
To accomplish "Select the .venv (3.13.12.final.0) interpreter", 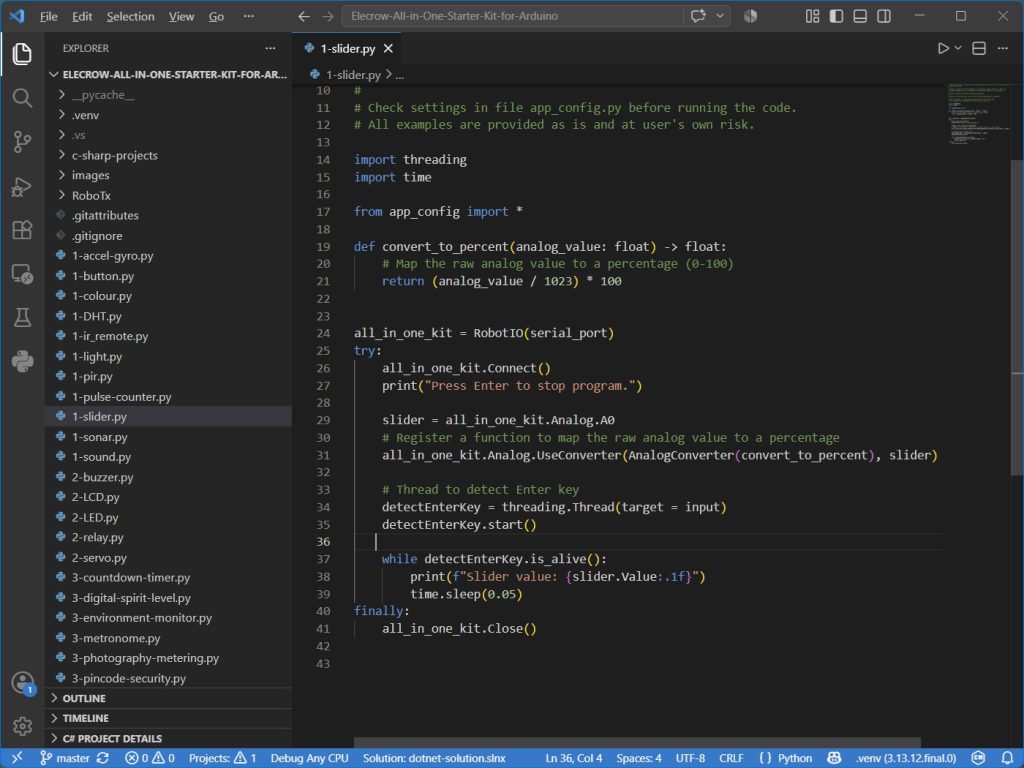I will [x=906, y=758].
